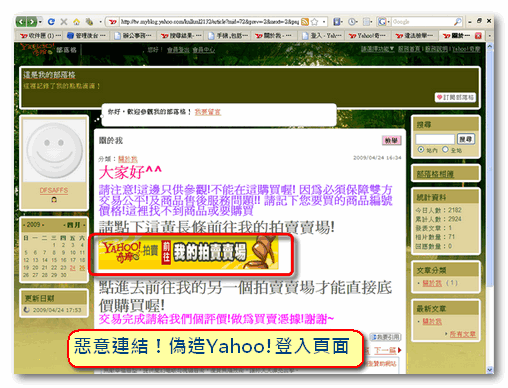Image resolution: width=508 pixels, height=388 pixels.
Task: Open the 服務說明 link in the header
Action: coord(436,49)
